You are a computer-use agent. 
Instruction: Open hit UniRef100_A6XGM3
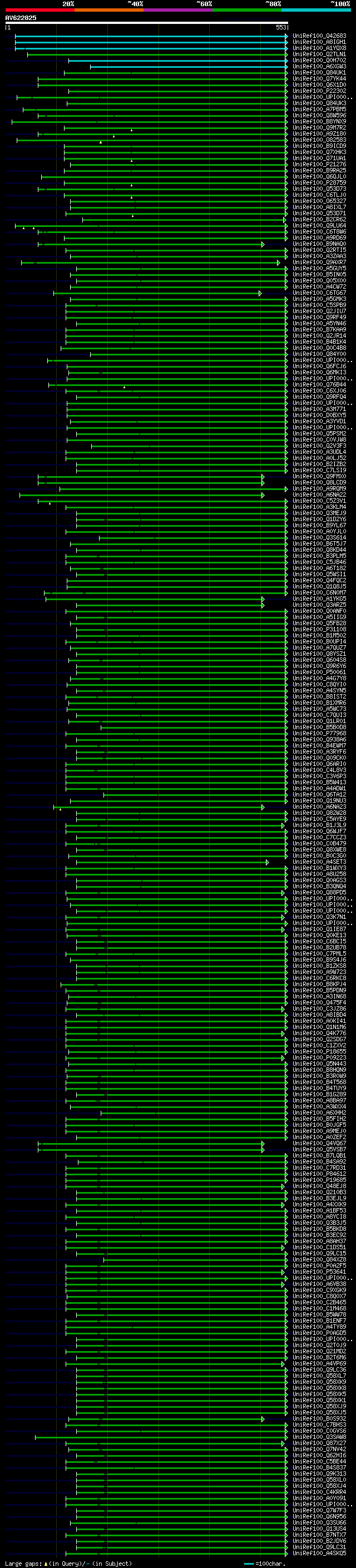click(x=319, y=66)
